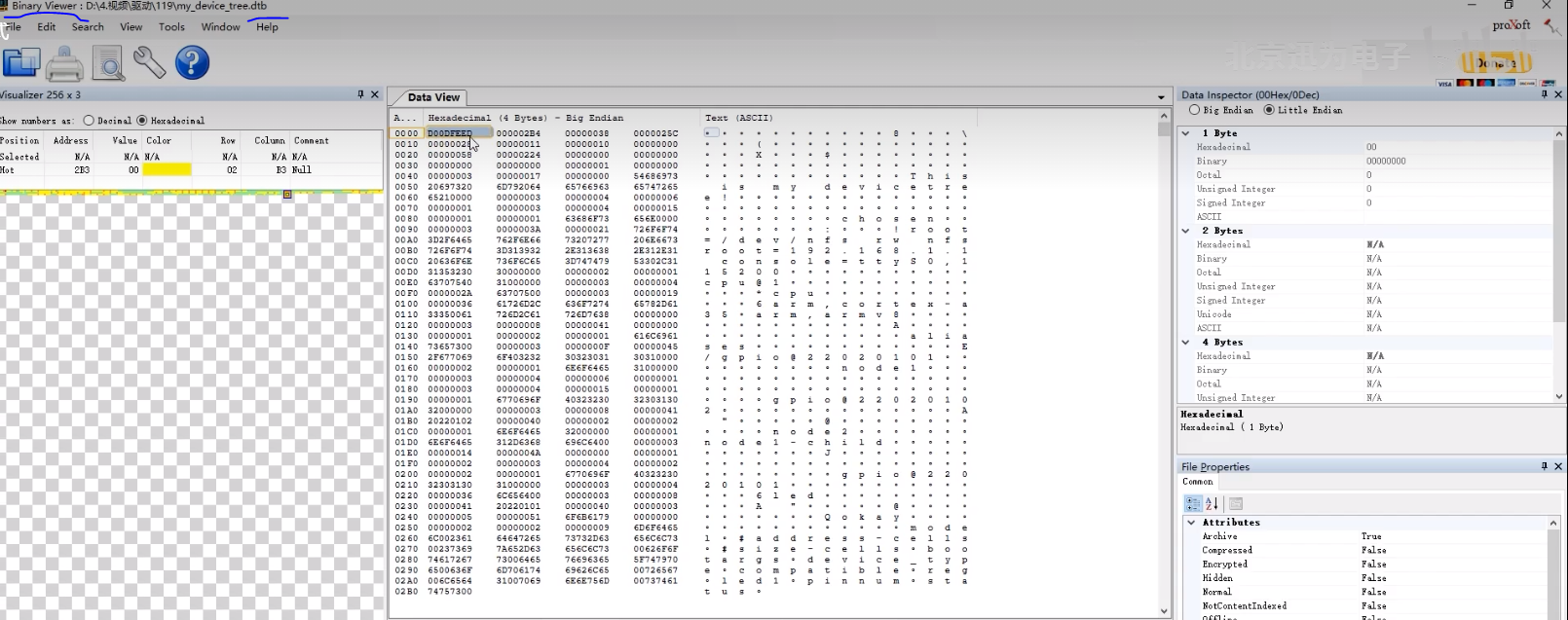Select Decimal for show numbers as

[x=89, y=121]
